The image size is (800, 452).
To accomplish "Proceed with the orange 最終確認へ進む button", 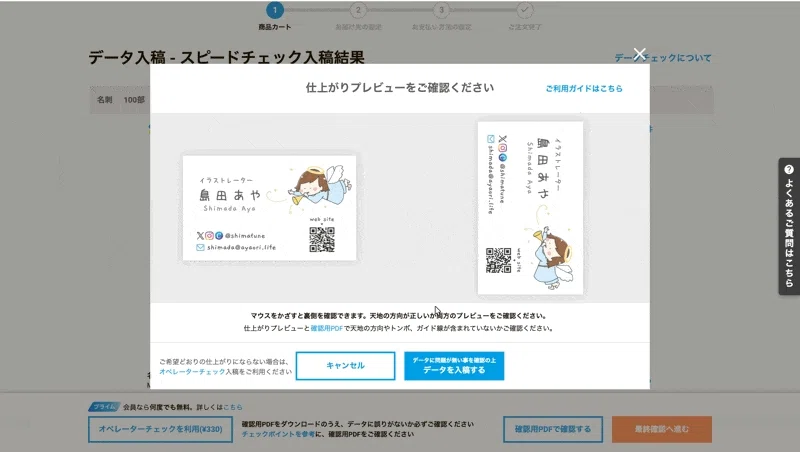I will pos(662,430).
